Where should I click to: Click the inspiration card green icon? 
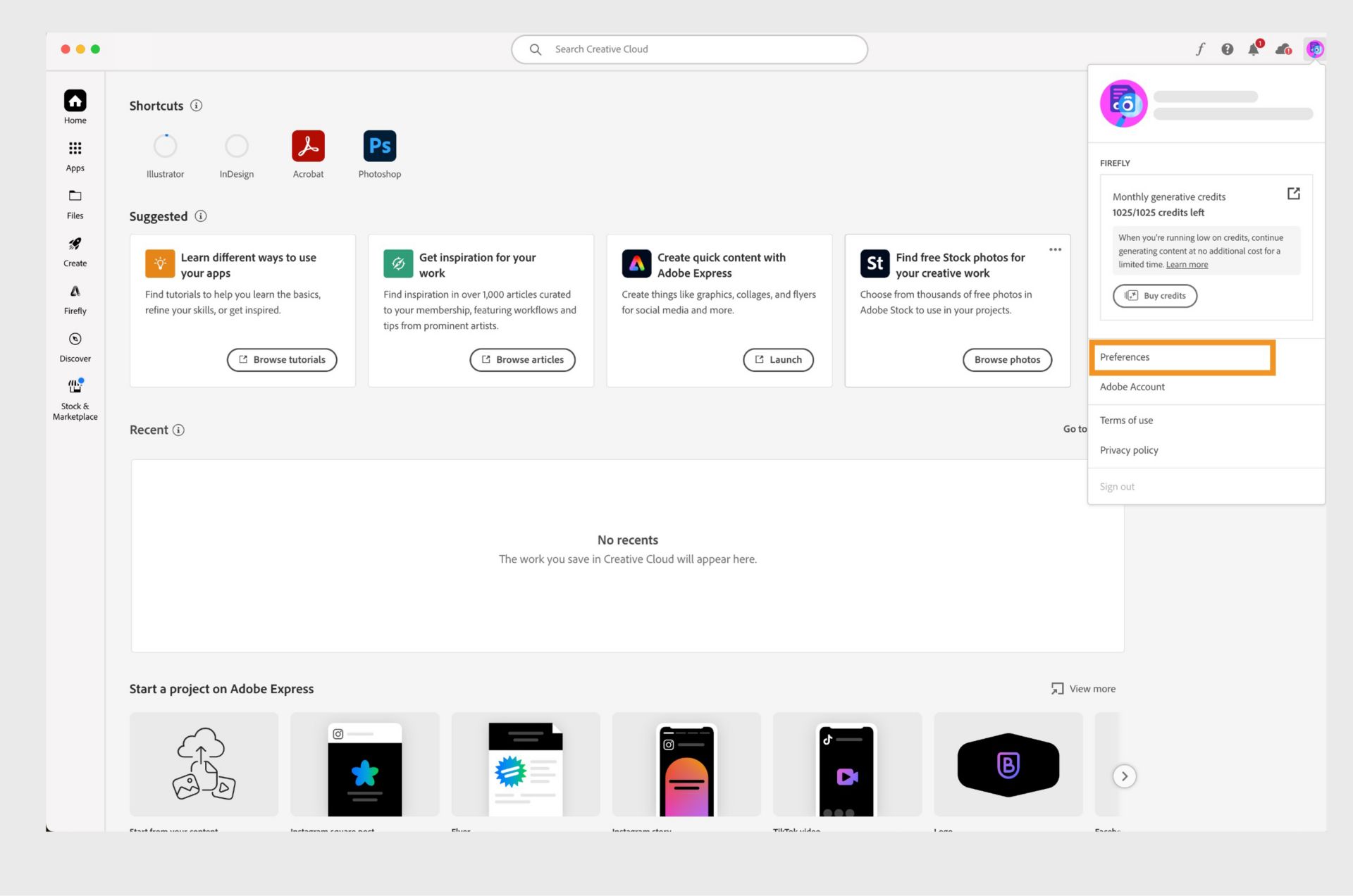pyautogui.click(x=398, y=263)
